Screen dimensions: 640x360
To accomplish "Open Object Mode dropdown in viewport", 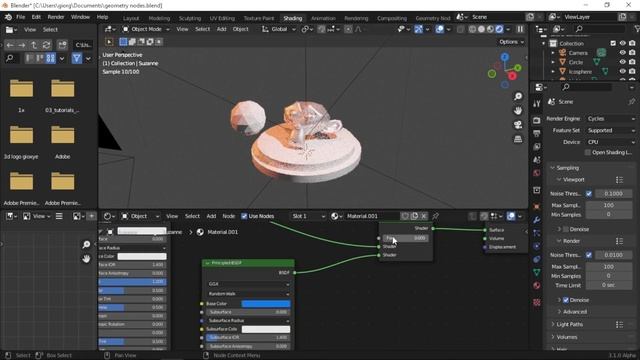I will click(146, 29).
